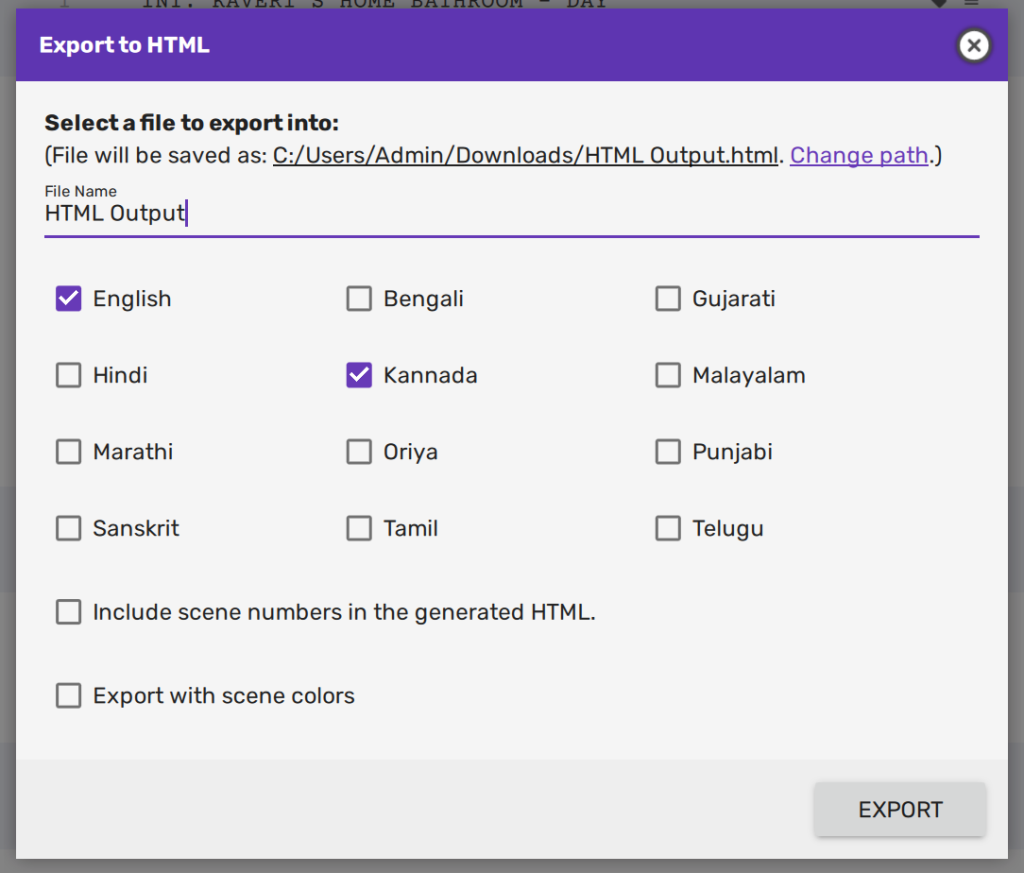Enable the Bengali checkbox

[x=359, y=299]
